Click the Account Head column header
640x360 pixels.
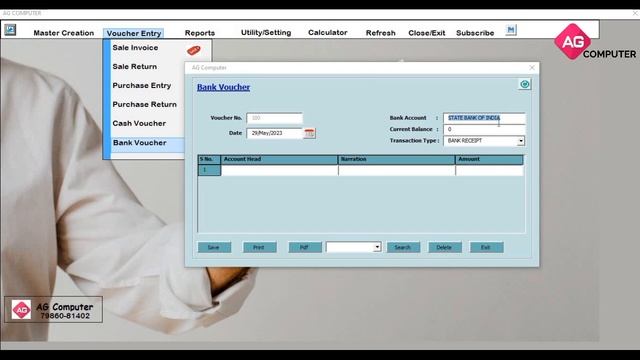tap(280, 160)
